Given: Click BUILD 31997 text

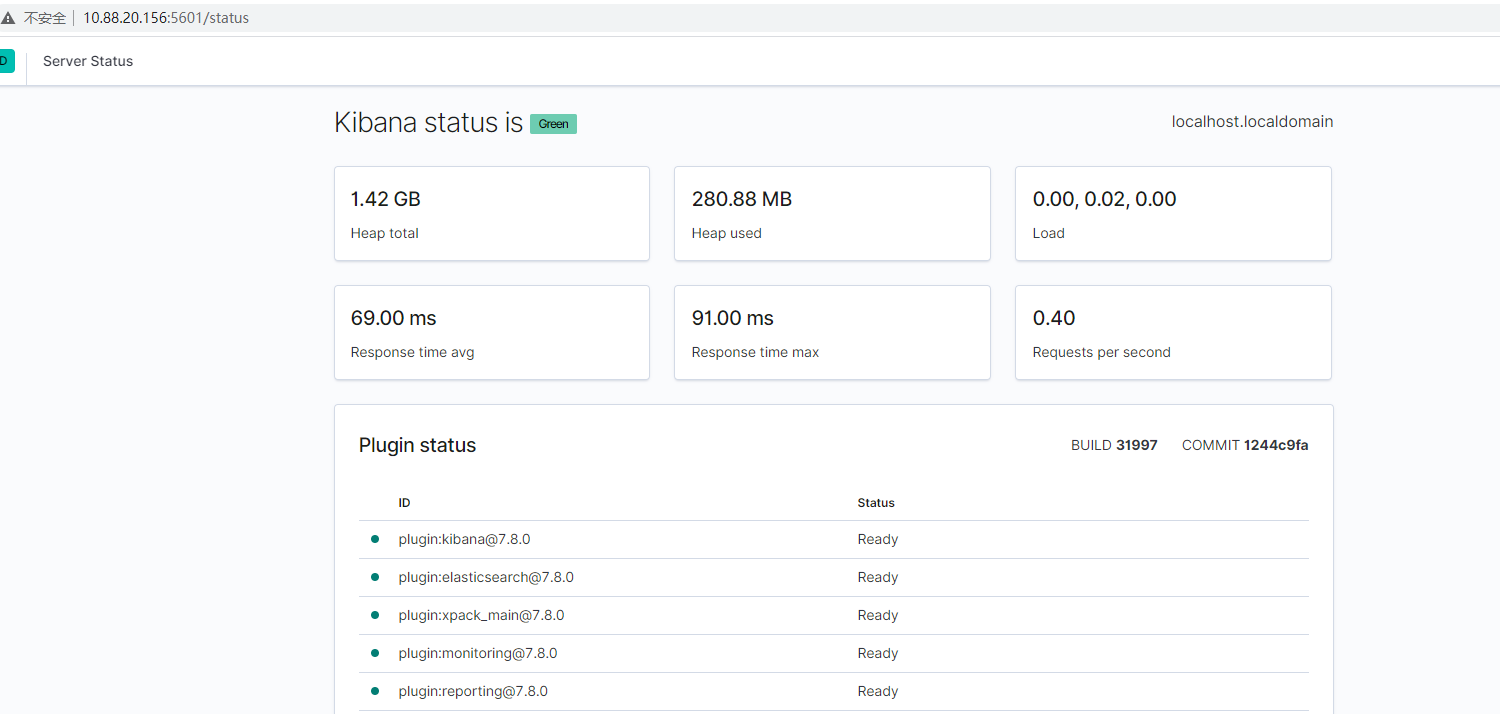Looking at the screenshot, I should click(x=1114, y=445).
